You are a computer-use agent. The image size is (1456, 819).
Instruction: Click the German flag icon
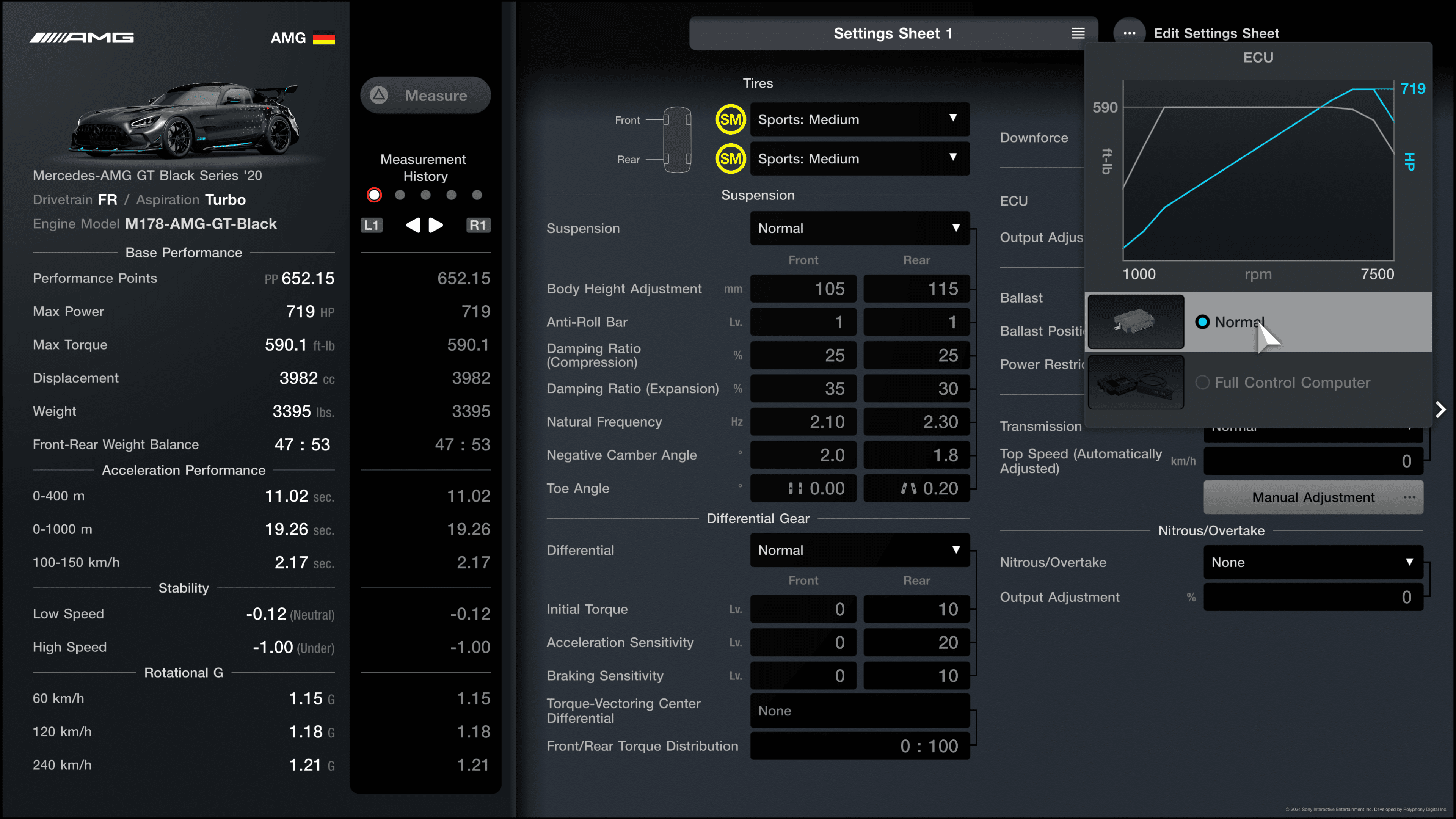click(324, 38)
